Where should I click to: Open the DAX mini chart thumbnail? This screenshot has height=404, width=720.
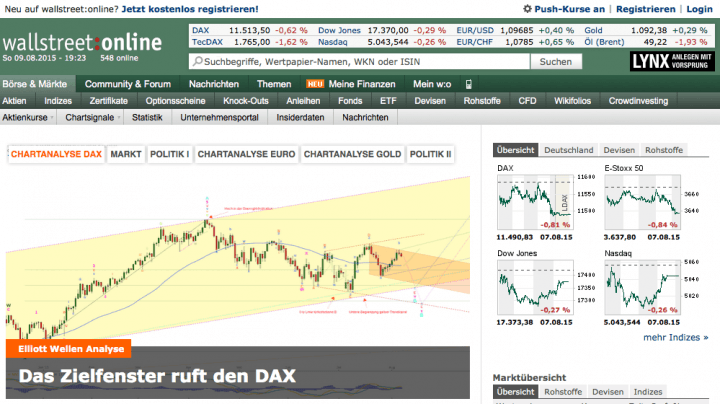coord(535,202)
